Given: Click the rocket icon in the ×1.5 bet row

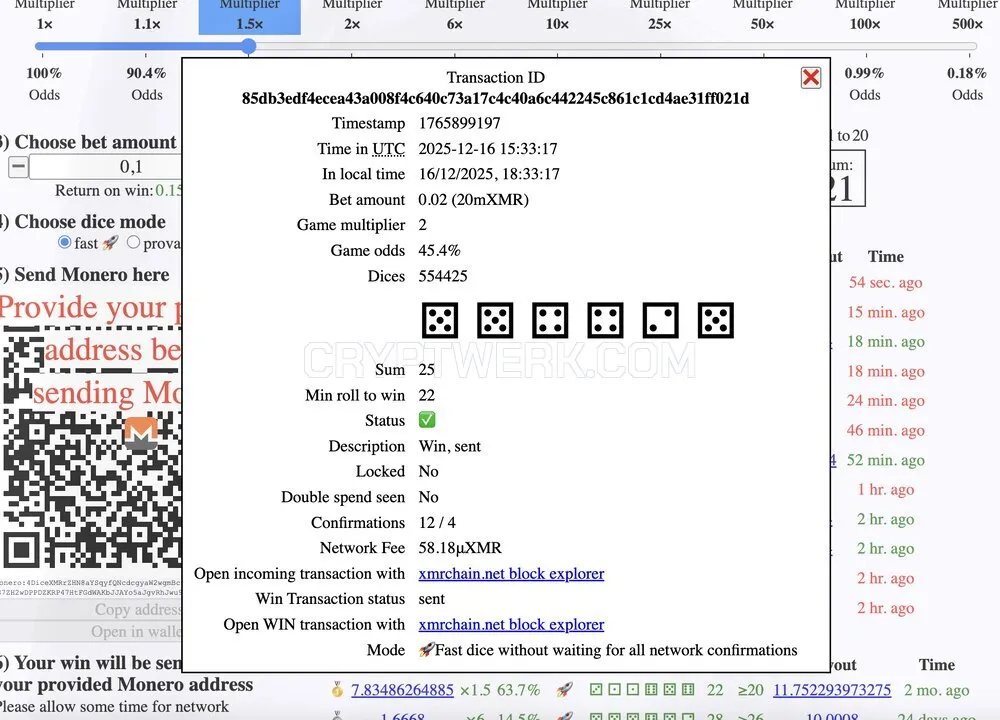Looking at the screenshot, I should (x=564, y=689).
